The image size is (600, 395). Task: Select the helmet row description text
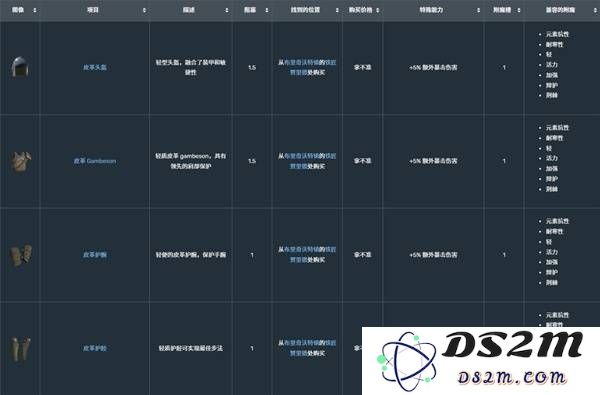191,67
